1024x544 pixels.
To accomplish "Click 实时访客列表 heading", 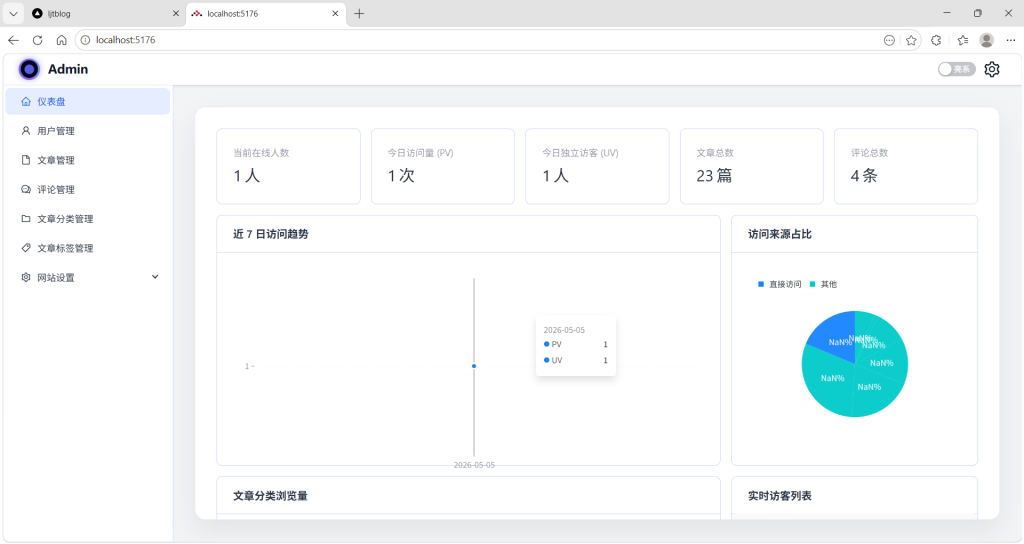I will coord(780,496).
